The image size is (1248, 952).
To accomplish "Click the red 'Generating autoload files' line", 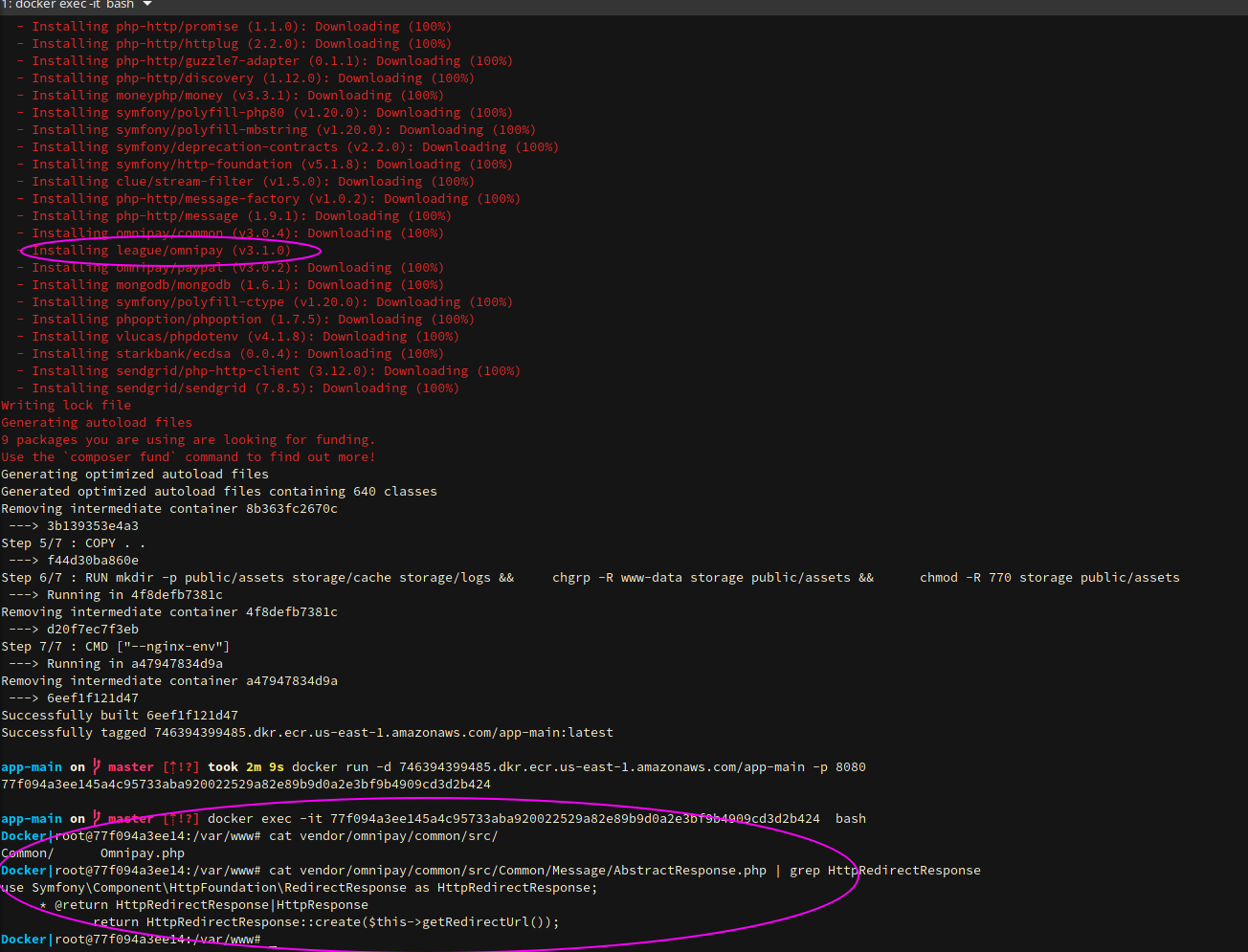I will pyautogui.click(x=97, y=423).
